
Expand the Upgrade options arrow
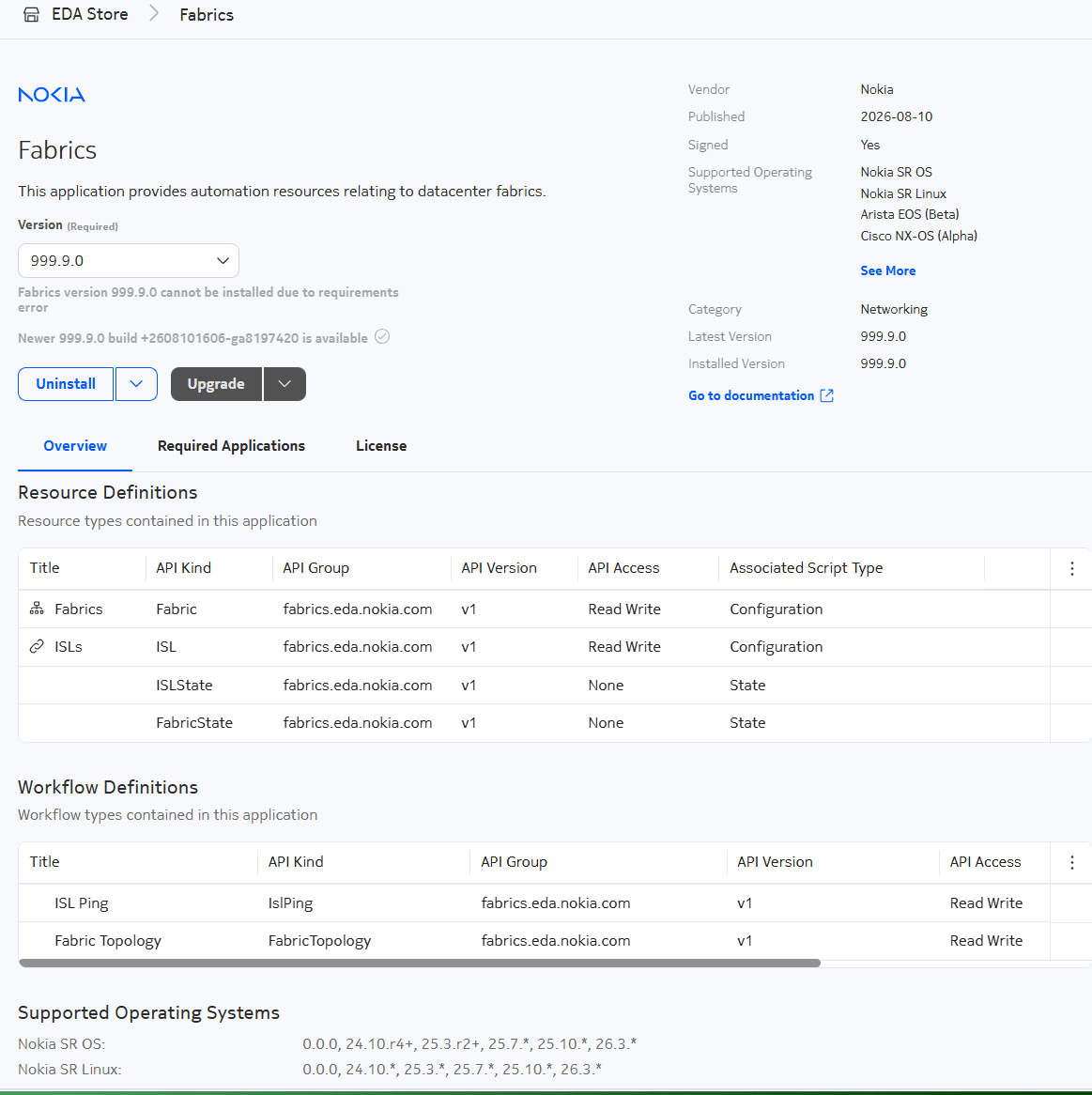[x=285, y=384]
